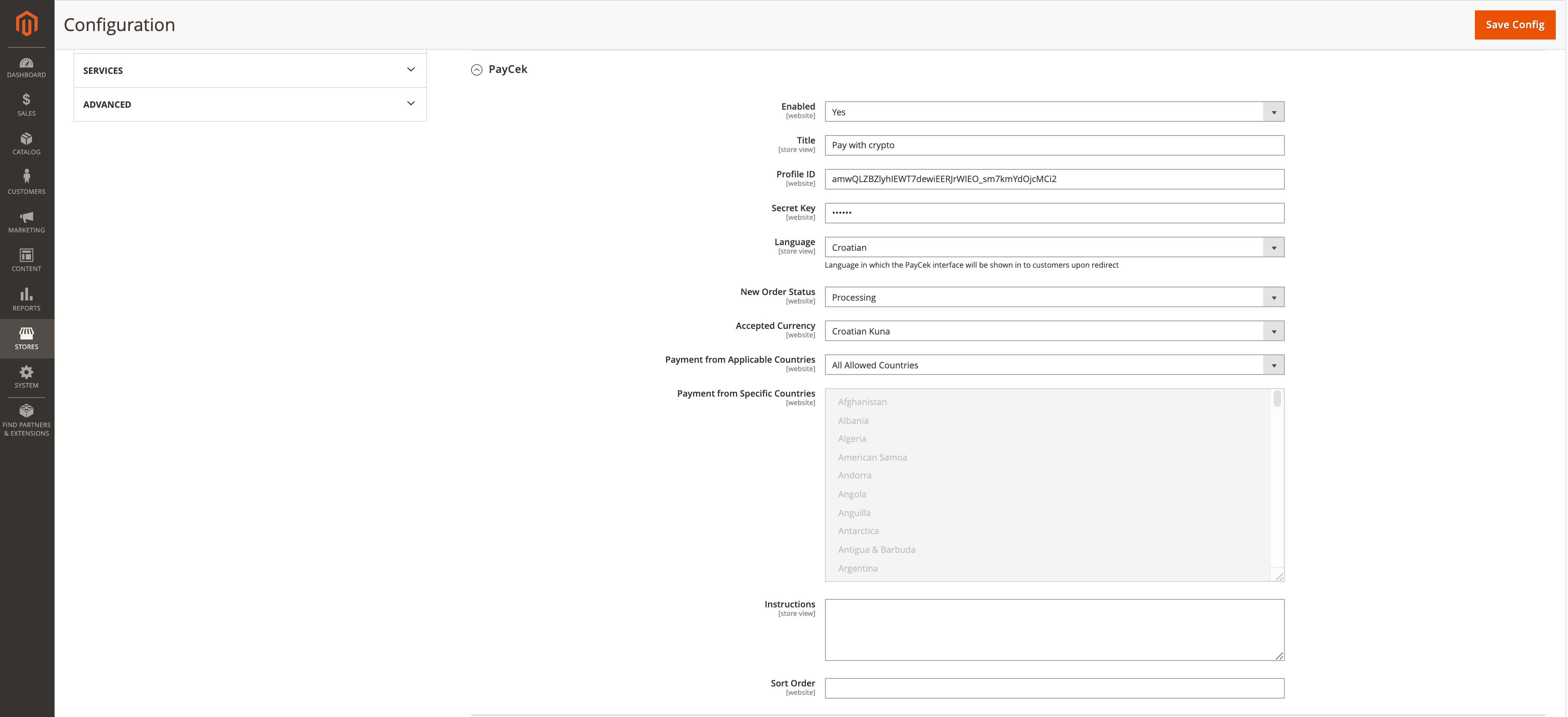
Task: Click the Save Config button
Action: tap(1514, 25)
